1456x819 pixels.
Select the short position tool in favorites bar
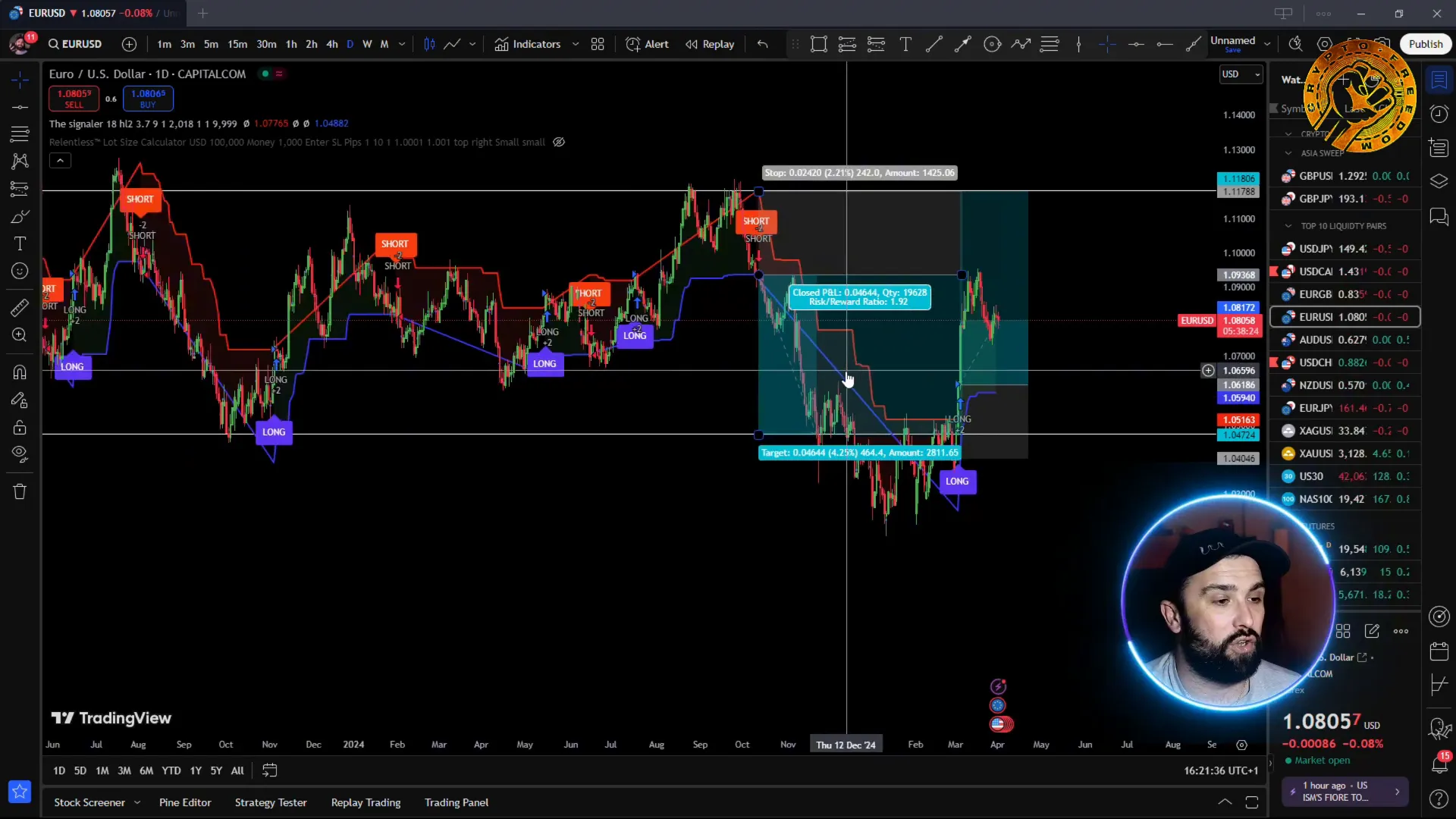(x=876, y=44)
